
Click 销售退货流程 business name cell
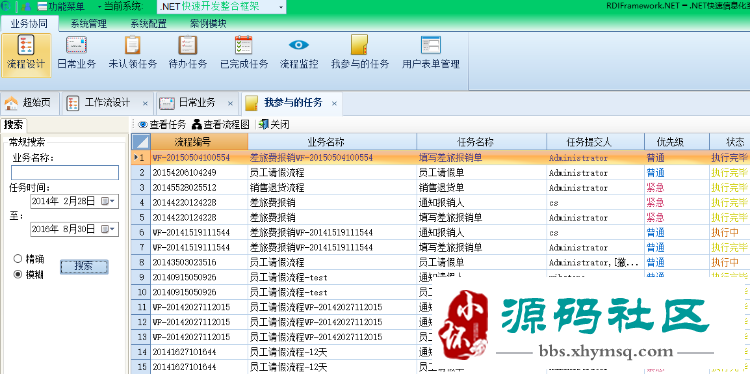pyautogui.click(x=332, y=188)
